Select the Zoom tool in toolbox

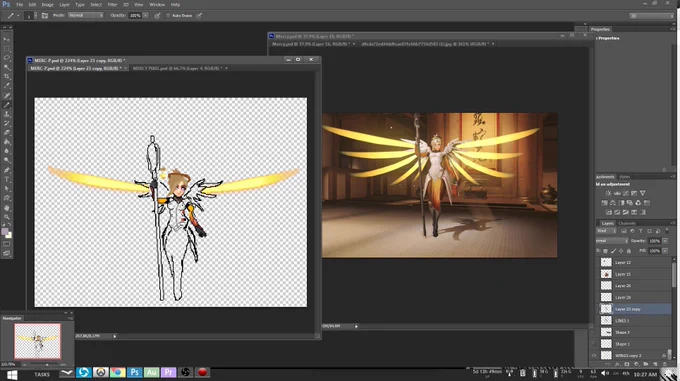click(7, 217)
